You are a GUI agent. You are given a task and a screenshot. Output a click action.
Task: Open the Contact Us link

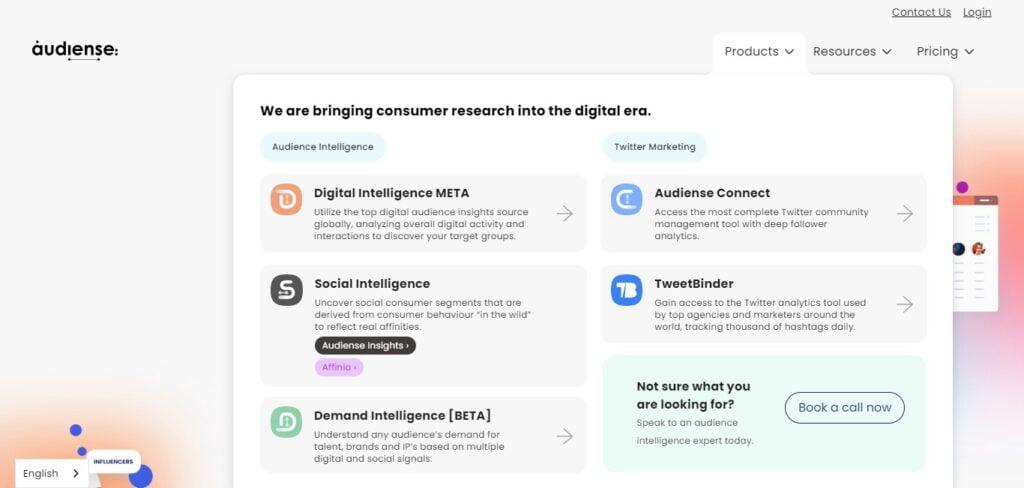921,12
